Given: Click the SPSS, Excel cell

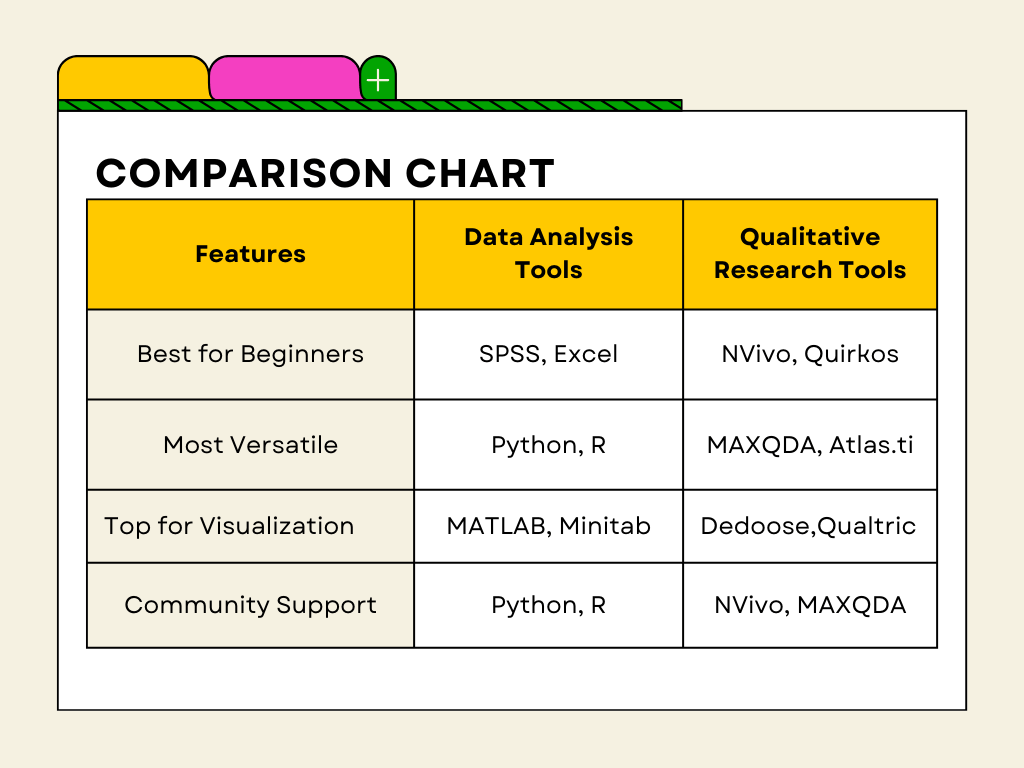Looking at the screenshot, I should (x=548, y=354).
